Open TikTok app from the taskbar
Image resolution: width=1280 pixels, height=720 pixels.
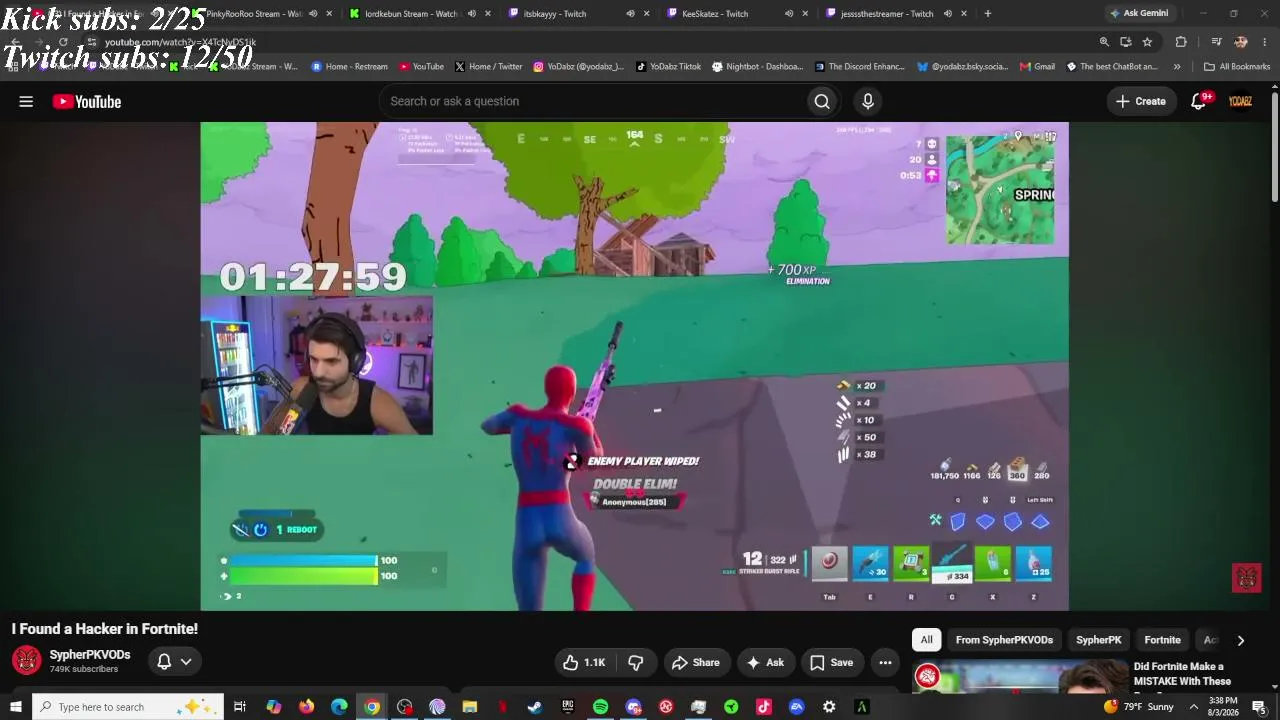tap(764, 707)
